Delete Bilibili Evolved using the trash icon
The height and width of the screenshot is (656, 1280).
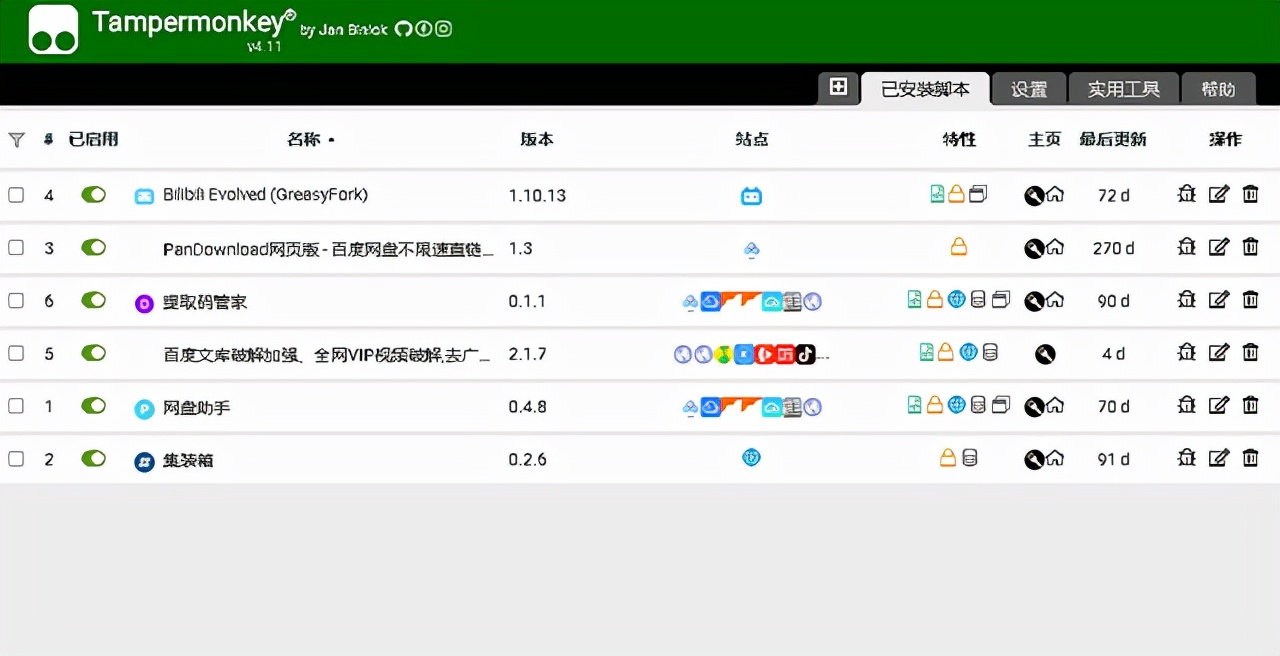[x=1251, y=195]
